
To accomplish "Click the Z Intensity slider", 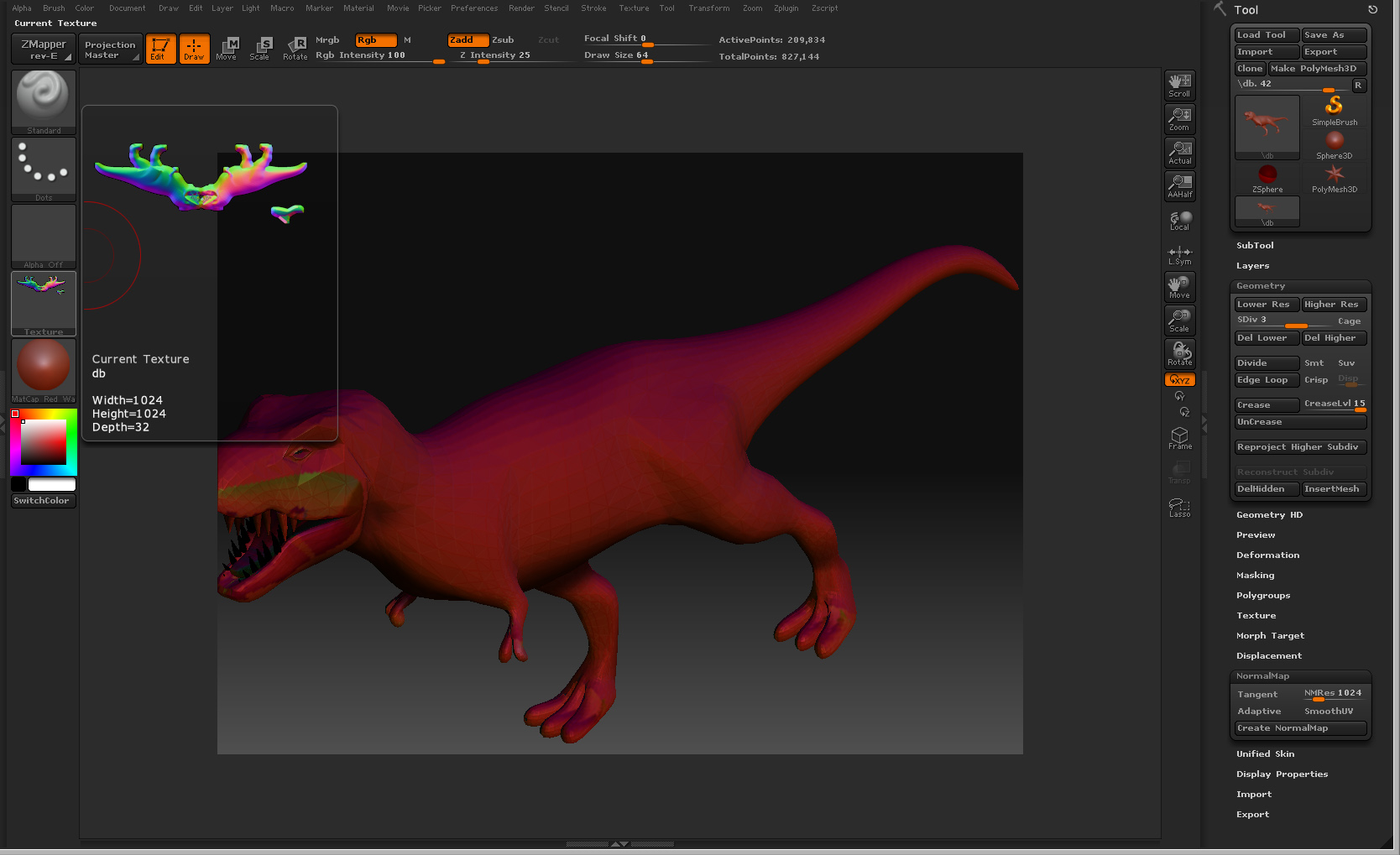I will click(x=495, y=55).
